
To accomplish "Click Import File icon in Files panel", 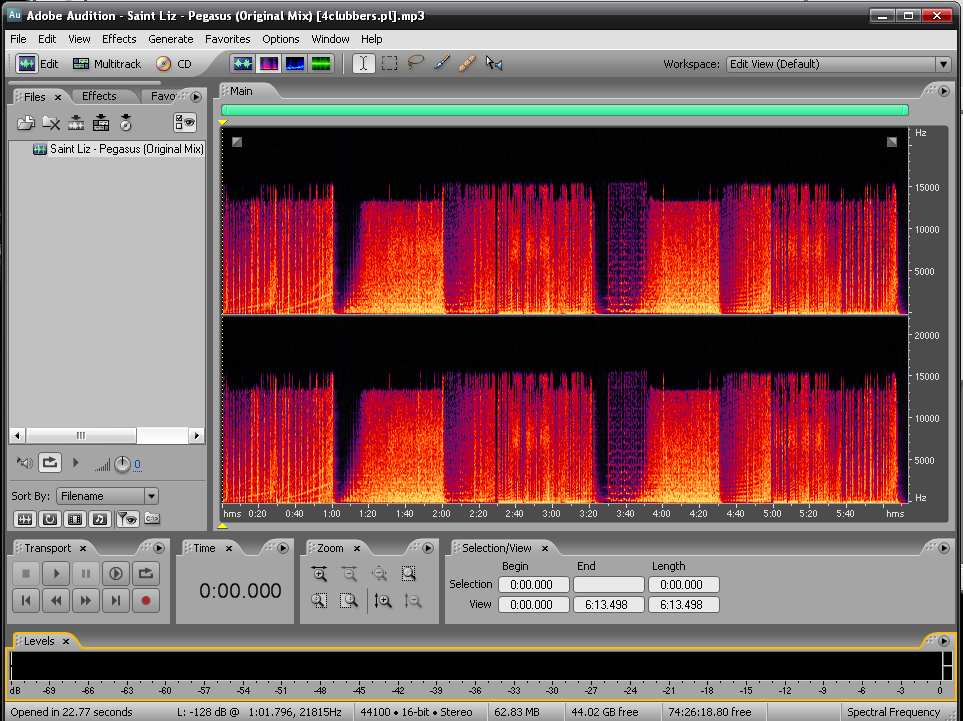I will 26,123.
